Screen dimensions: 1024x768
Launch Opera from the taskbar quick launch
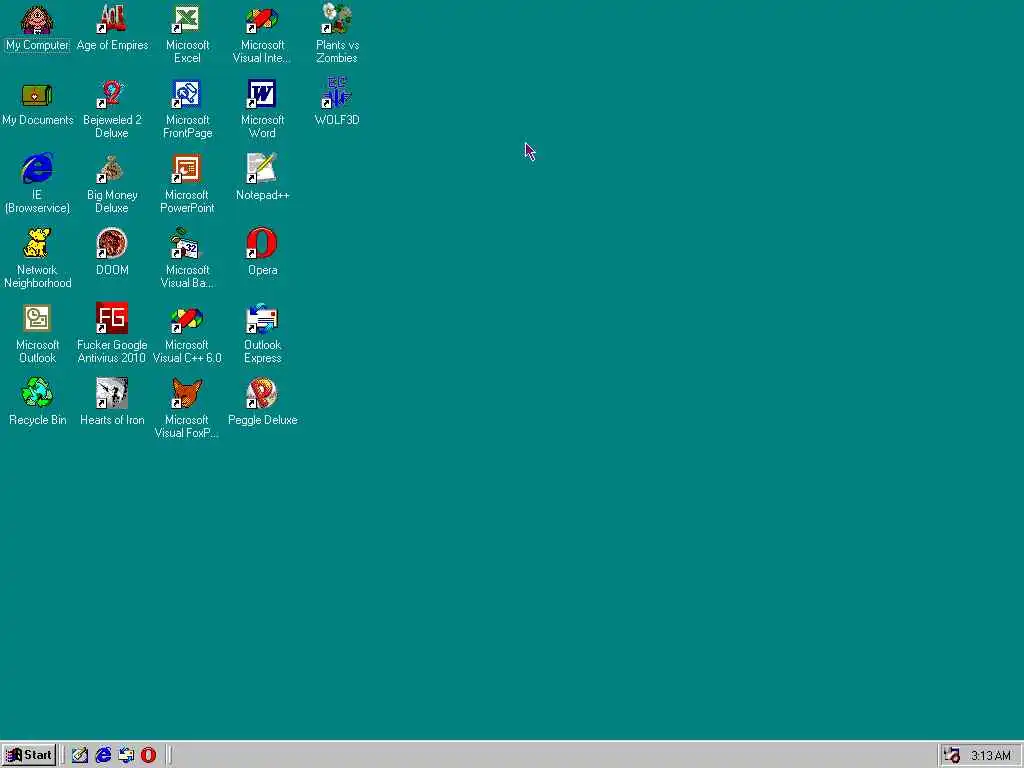[x=149, y=755]
